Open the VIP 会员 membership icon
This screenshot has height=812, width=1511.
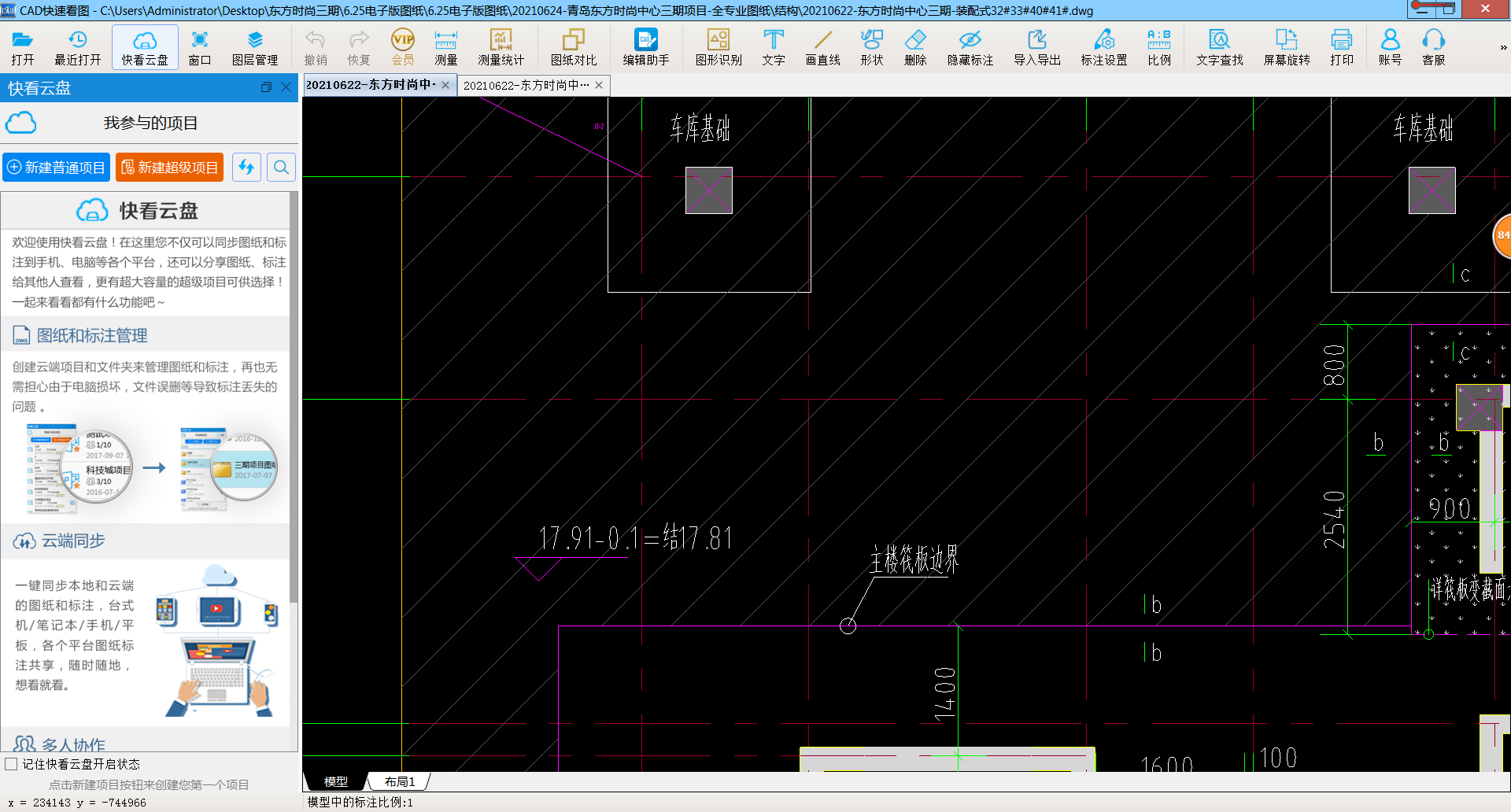pyautogui.click(x=403, y=47)
